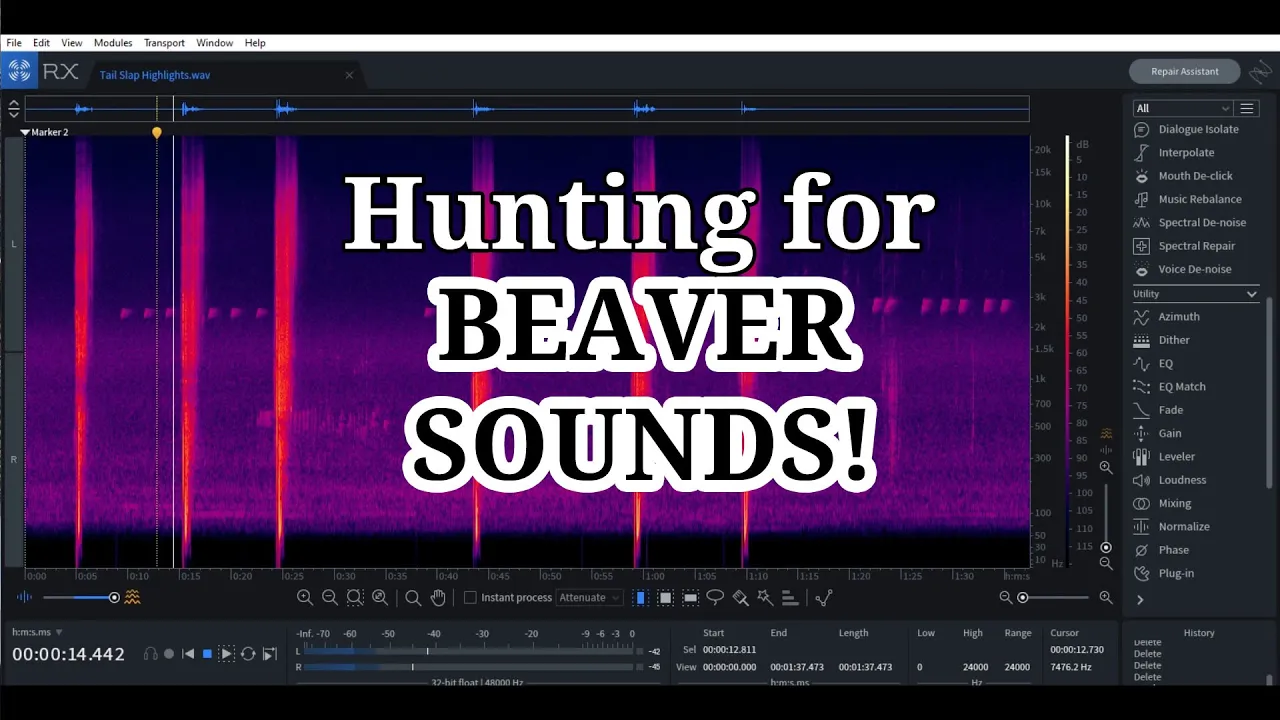Viewport: 1280px width, 720px height.
Task: Click the spectrogram view icon beside opacity slider
Action: [132, 597]
